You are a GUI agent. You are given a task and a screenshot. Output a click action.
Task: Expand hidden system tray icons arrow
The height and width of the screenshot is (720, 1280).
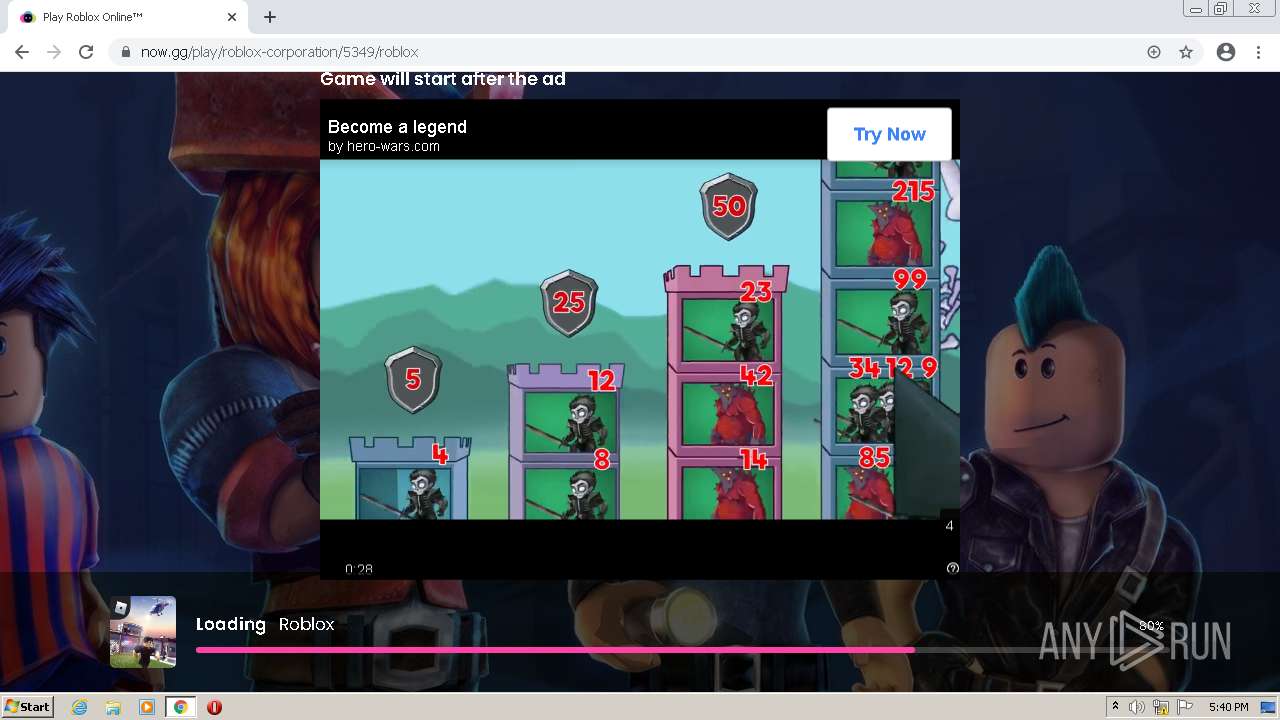pyautogui.click(x=1115, y=707)
